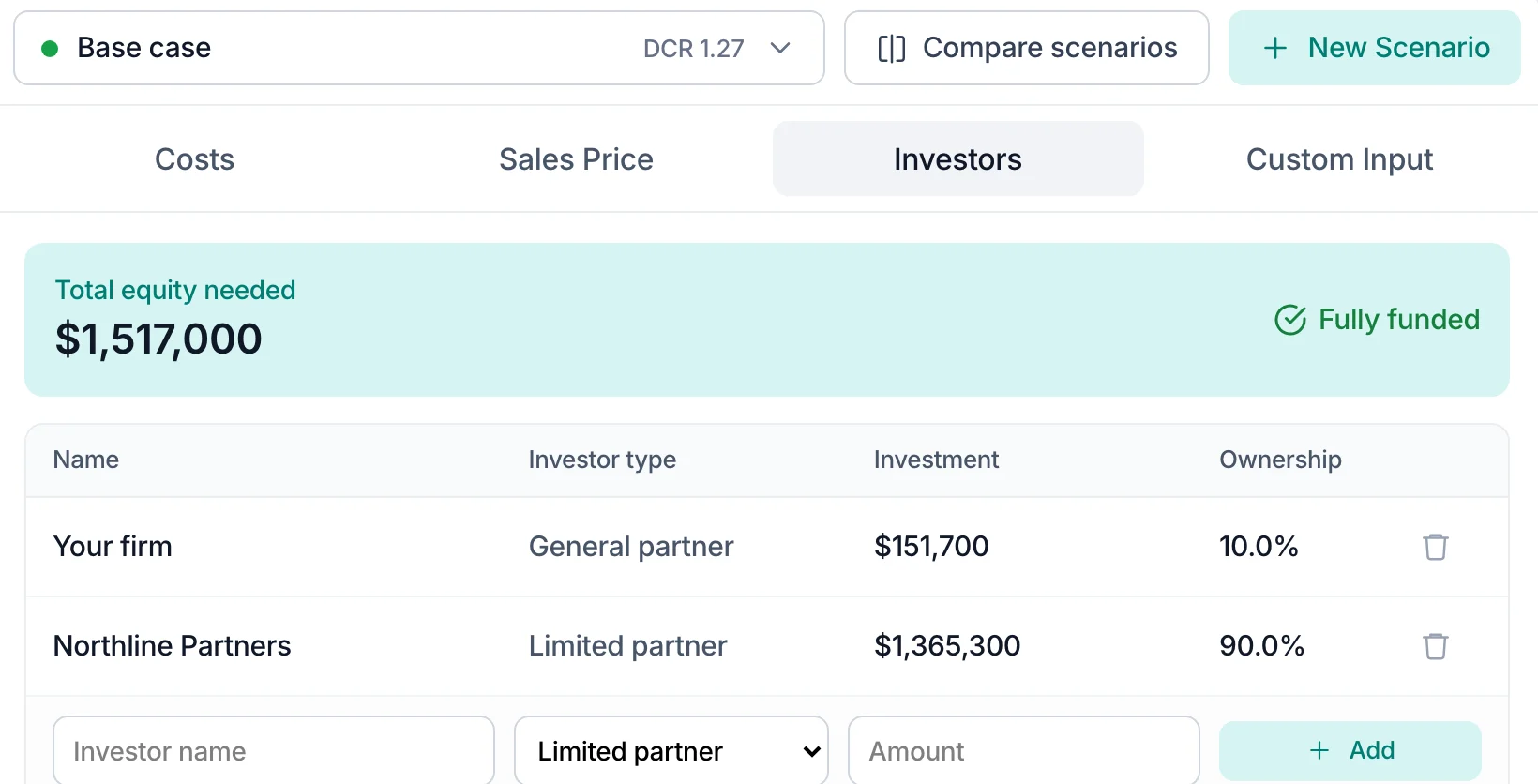Select the Your firm name cell
The image size is (1538, 784).
click(113, 546)
